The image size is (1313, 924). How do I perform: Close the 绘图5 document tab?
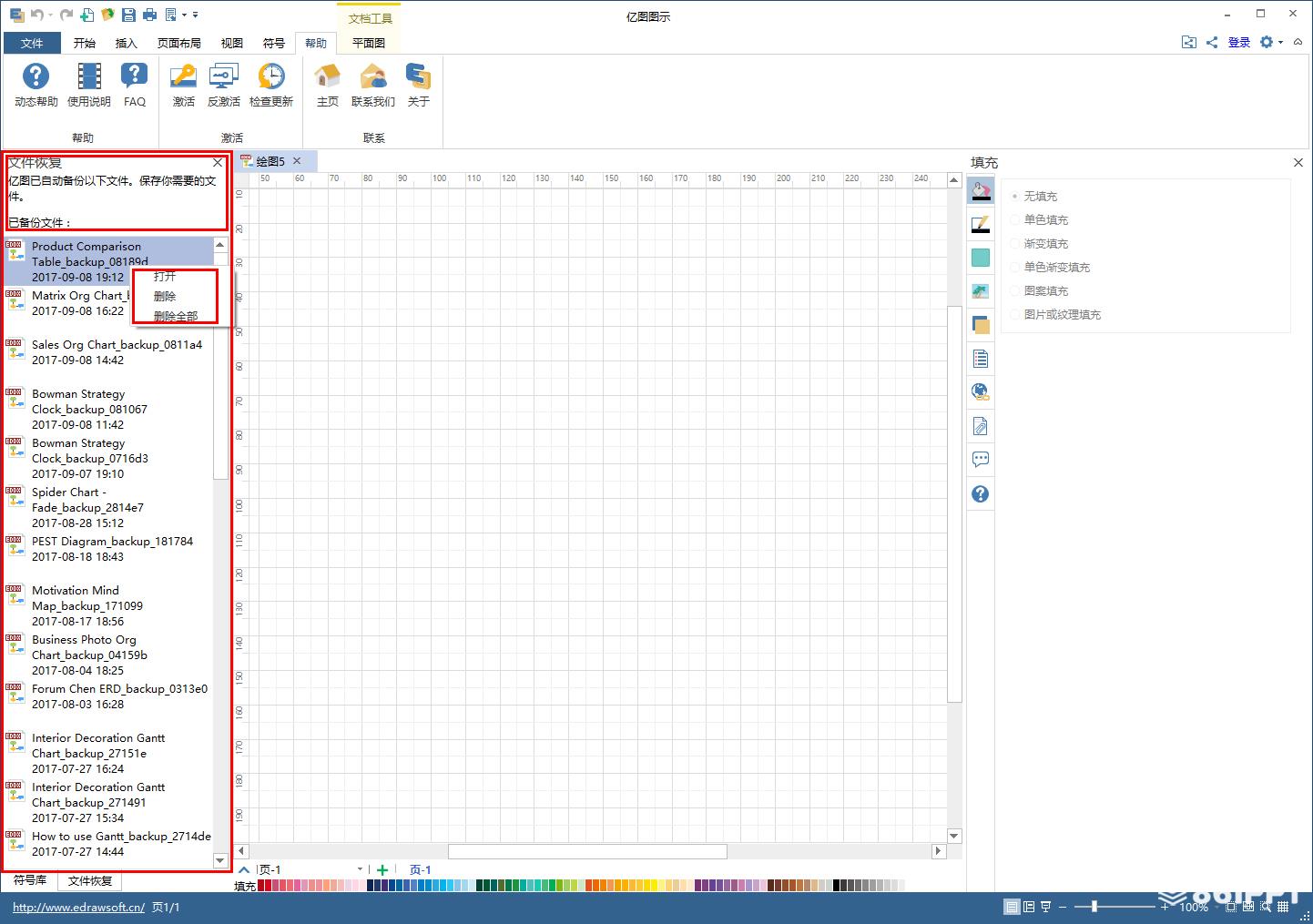297,161
